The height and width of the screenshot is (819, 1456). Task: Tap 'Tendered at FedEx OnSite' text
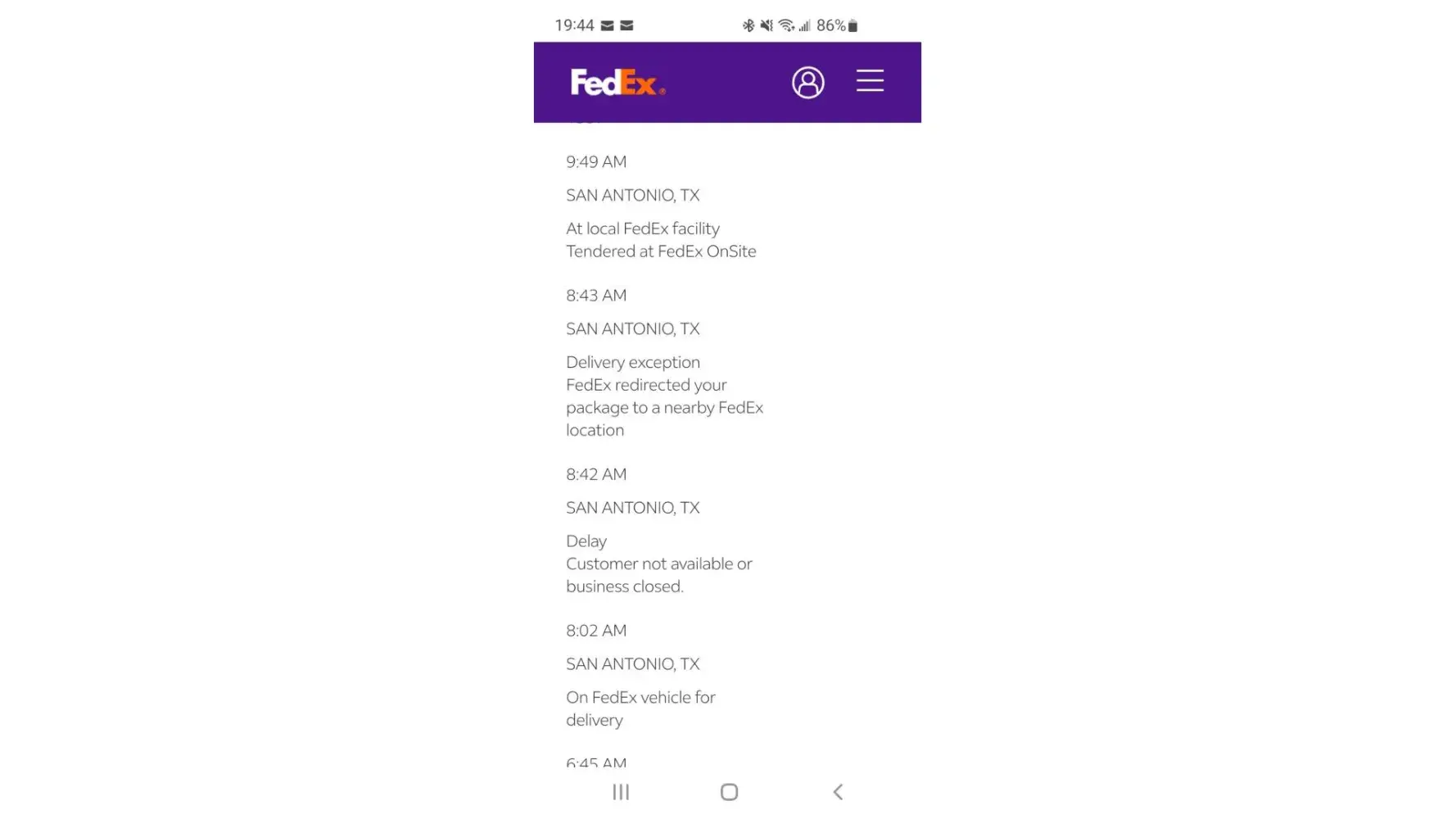[661, 252]
